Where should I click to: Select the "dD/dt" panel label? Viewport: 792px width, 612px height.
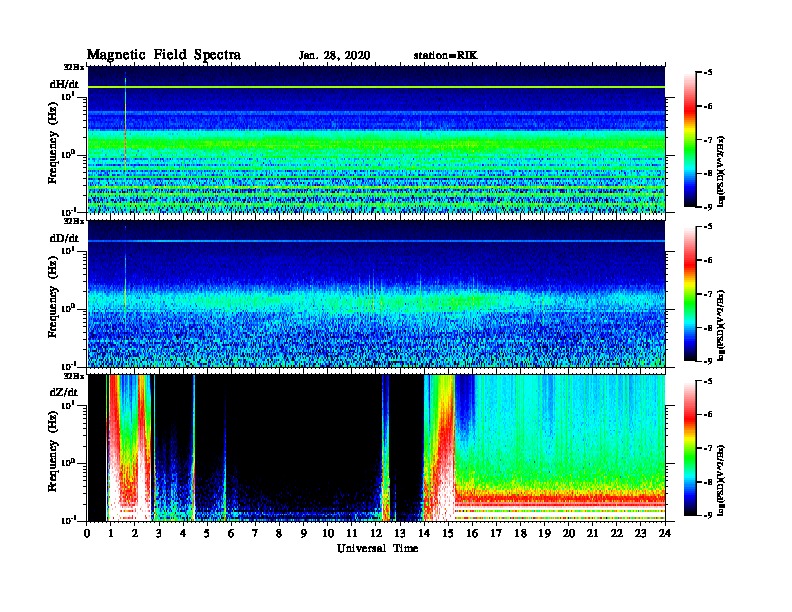[x=64, y=238]
